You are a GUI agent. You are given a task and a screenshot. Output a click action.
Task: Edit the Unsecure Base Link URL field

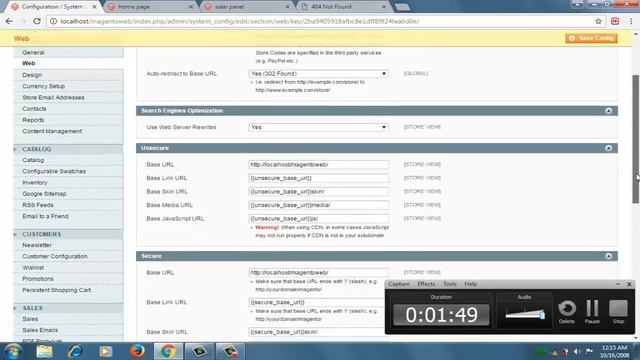pos(318,178)
